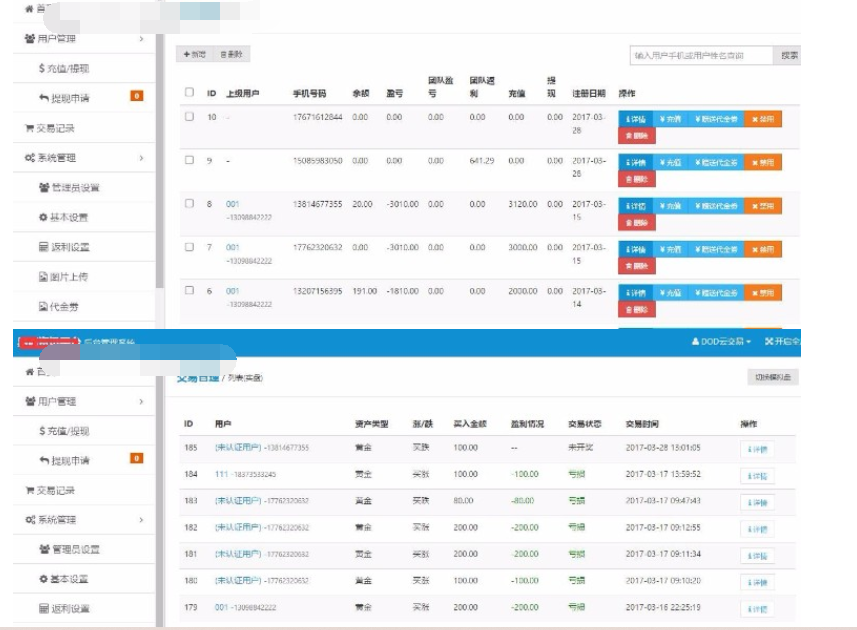Click the 图片上传 image icon in the sidebar
857x630 pixels.
(43, 277)
